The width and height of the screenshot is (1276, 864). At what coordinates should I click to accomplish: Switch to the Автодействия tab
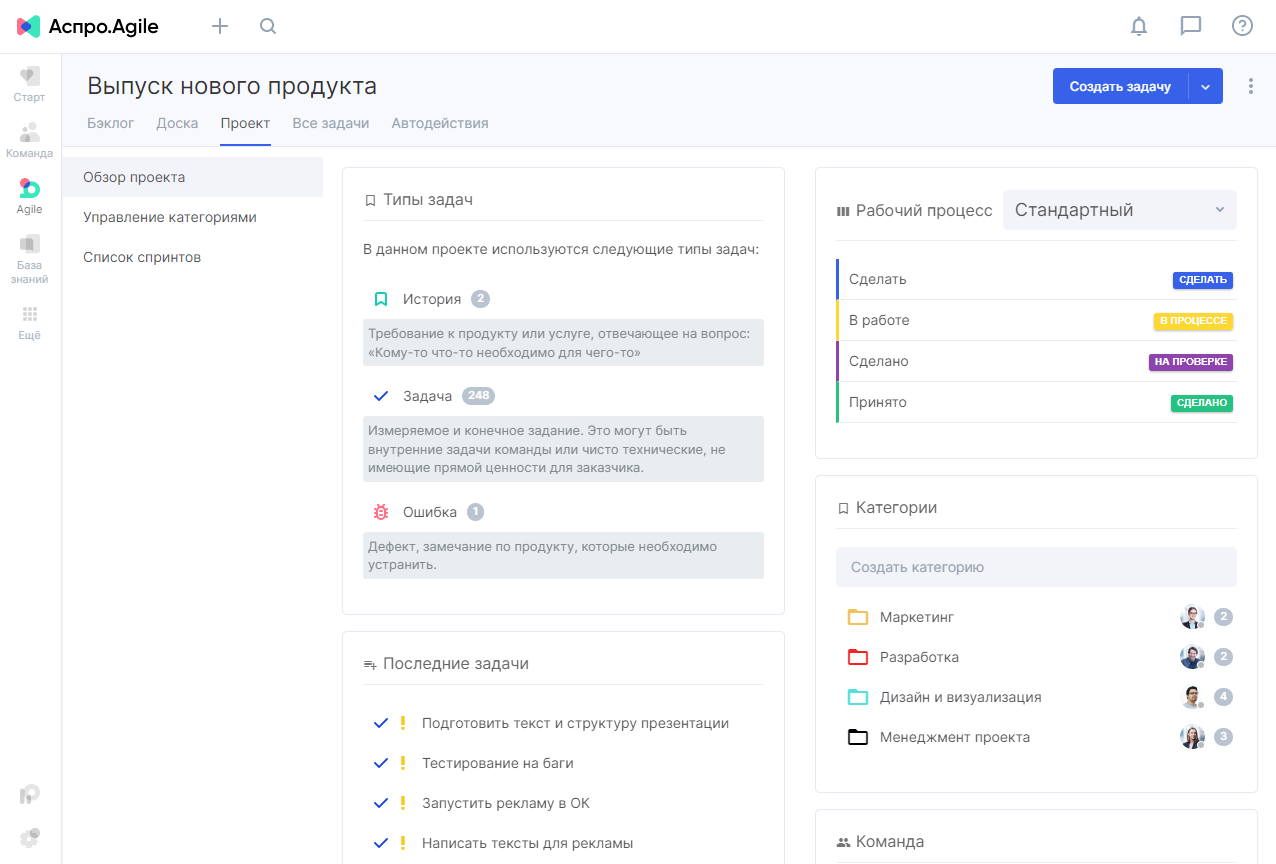click(x=440, y=124)
